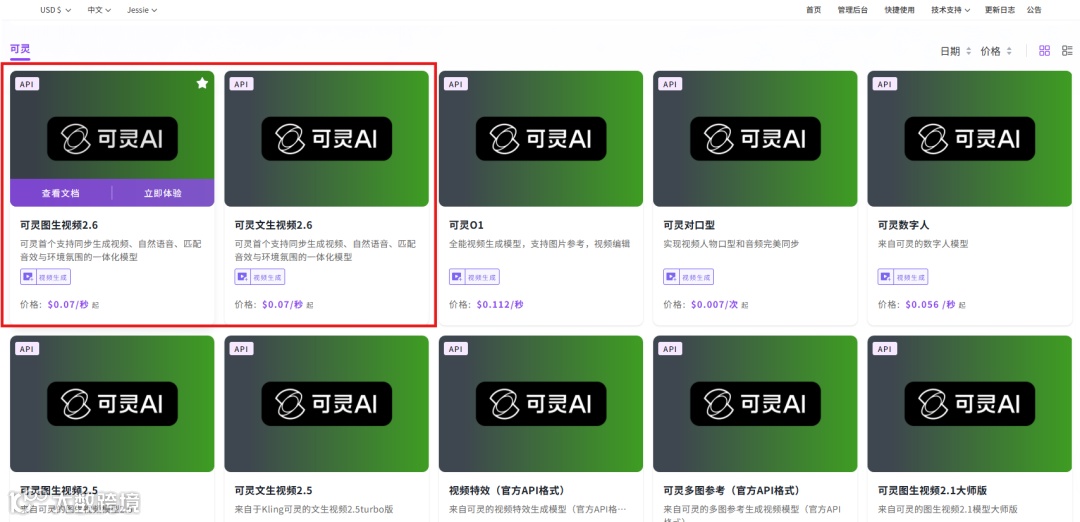Open 管理后台 in top navigation
Image resolution: width=1080 pixels, height=522 pixels.
[x=853, y=10]
